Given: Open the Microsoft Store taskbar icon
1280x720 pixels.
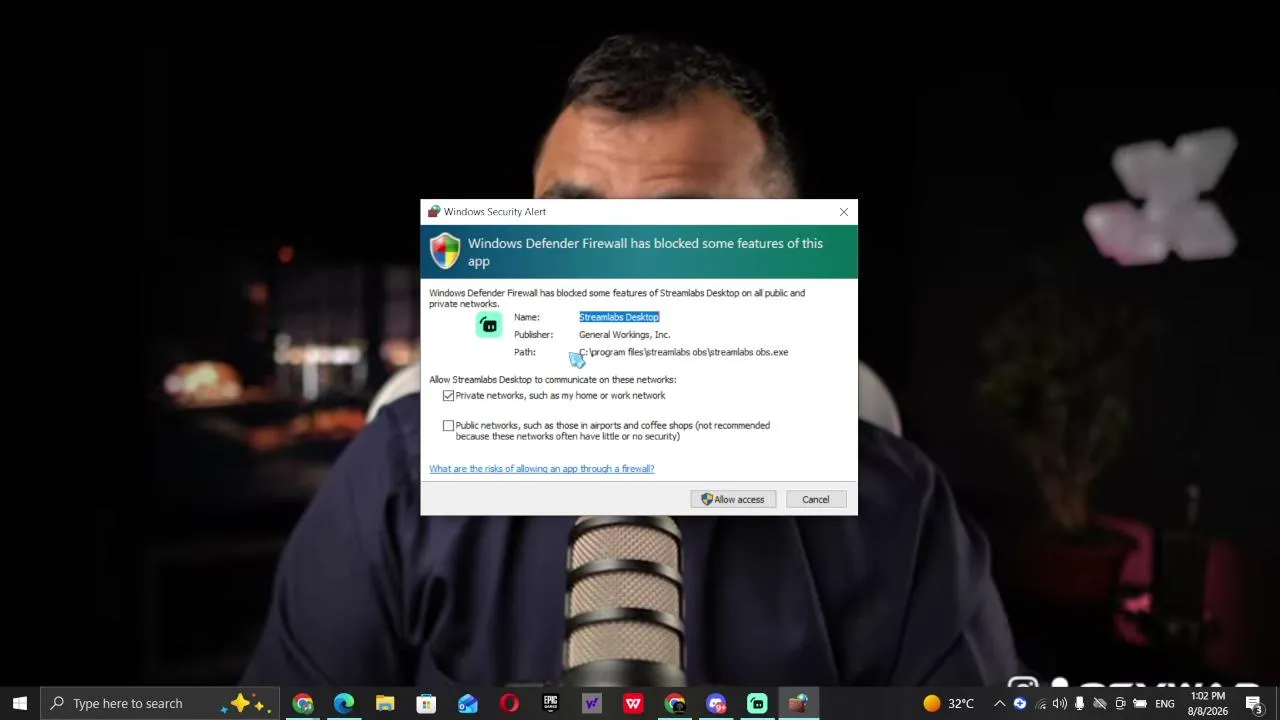Looking at the screenshot, I should click(x=426, y=703).
